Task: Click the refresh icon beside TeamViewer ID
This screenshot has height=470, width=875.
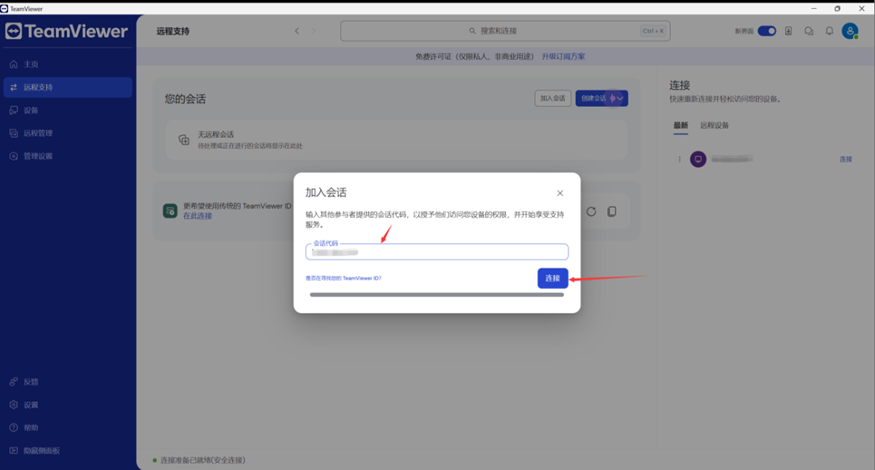Action: [x=591, y=212]
